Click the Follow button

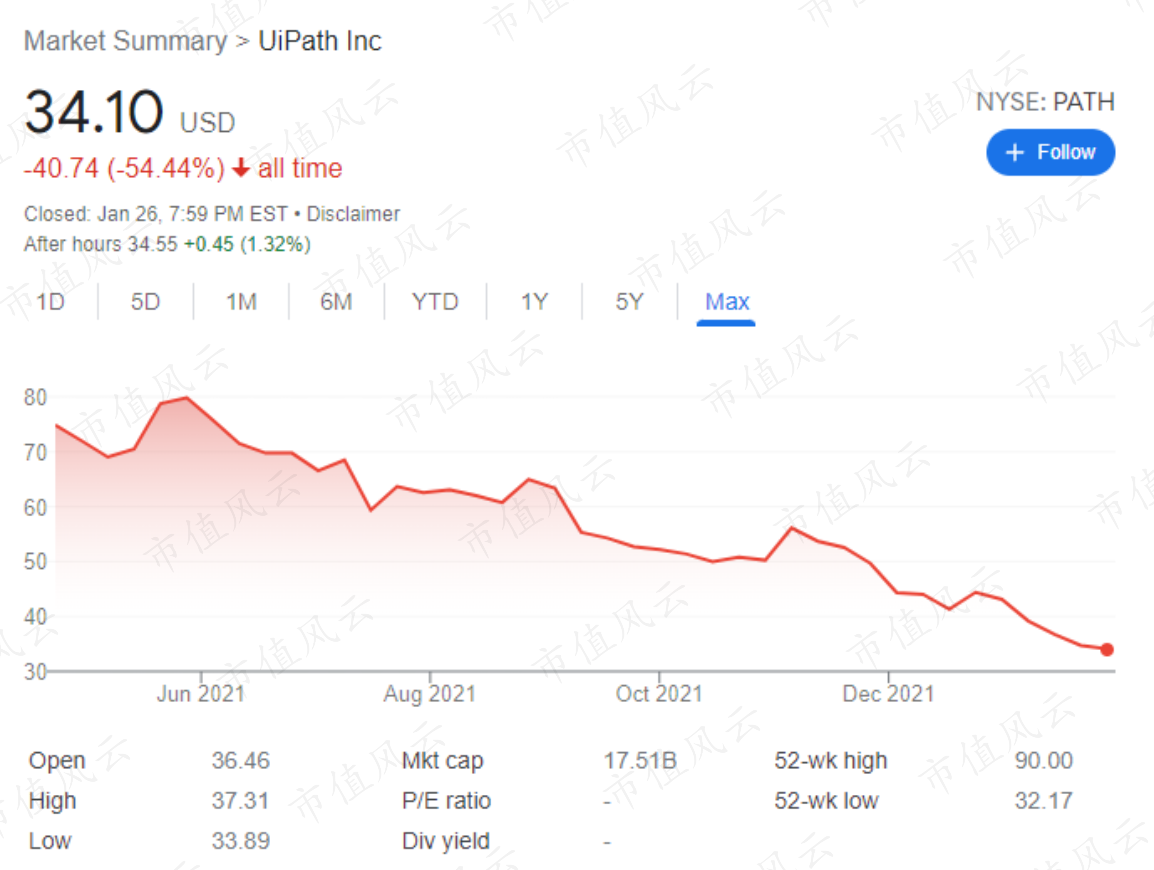[x=1050, y=152]
